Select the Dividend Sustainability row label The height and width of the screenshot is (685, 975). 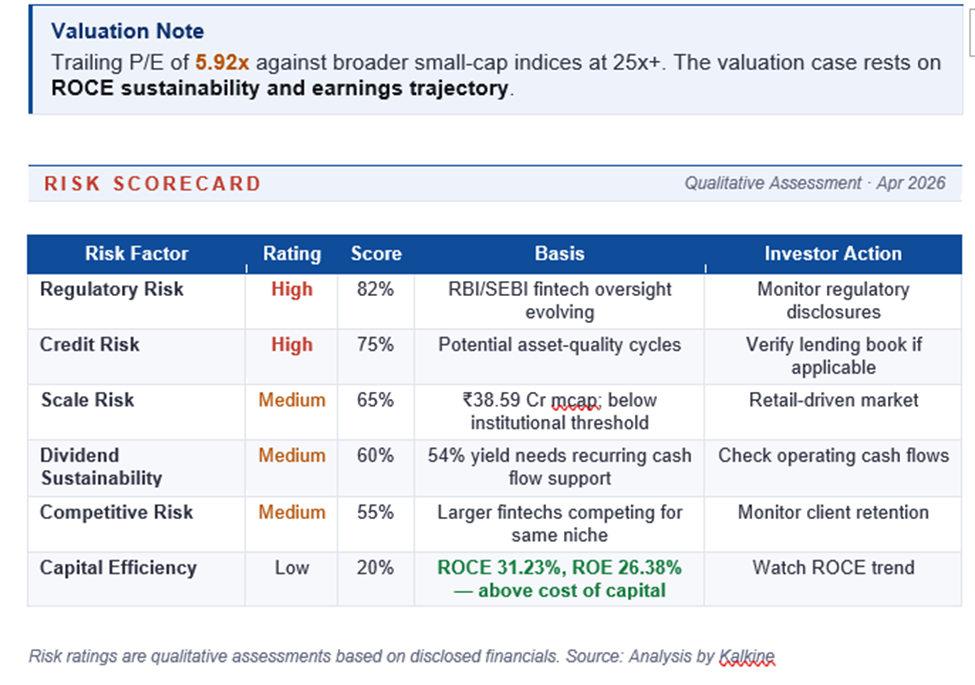(100, 467)
